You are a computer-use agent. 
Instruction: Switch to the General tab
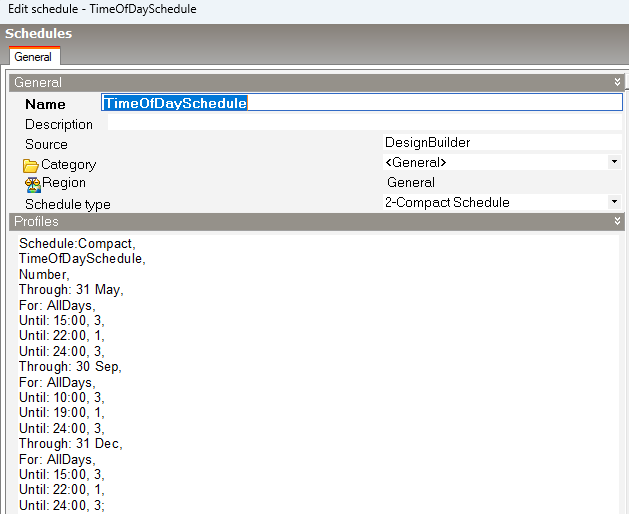(x=33, y=58)
